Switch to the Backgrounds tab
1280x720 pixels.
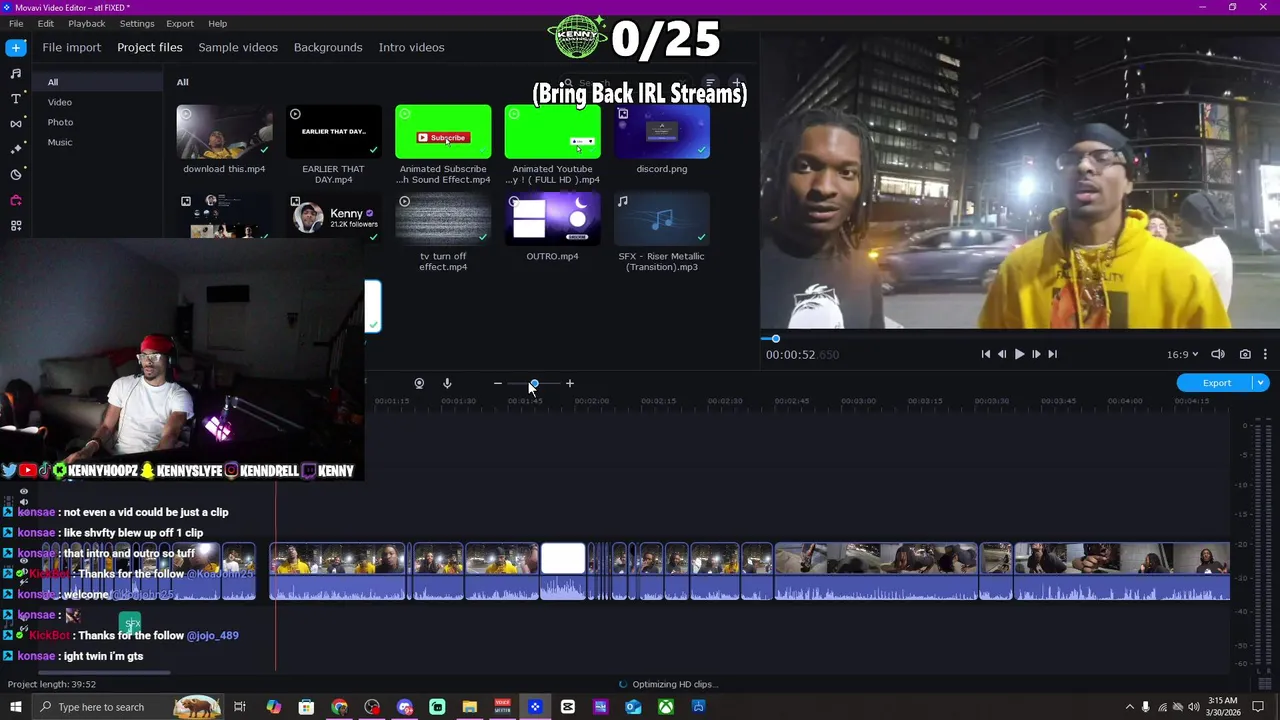tap(328, 47)
